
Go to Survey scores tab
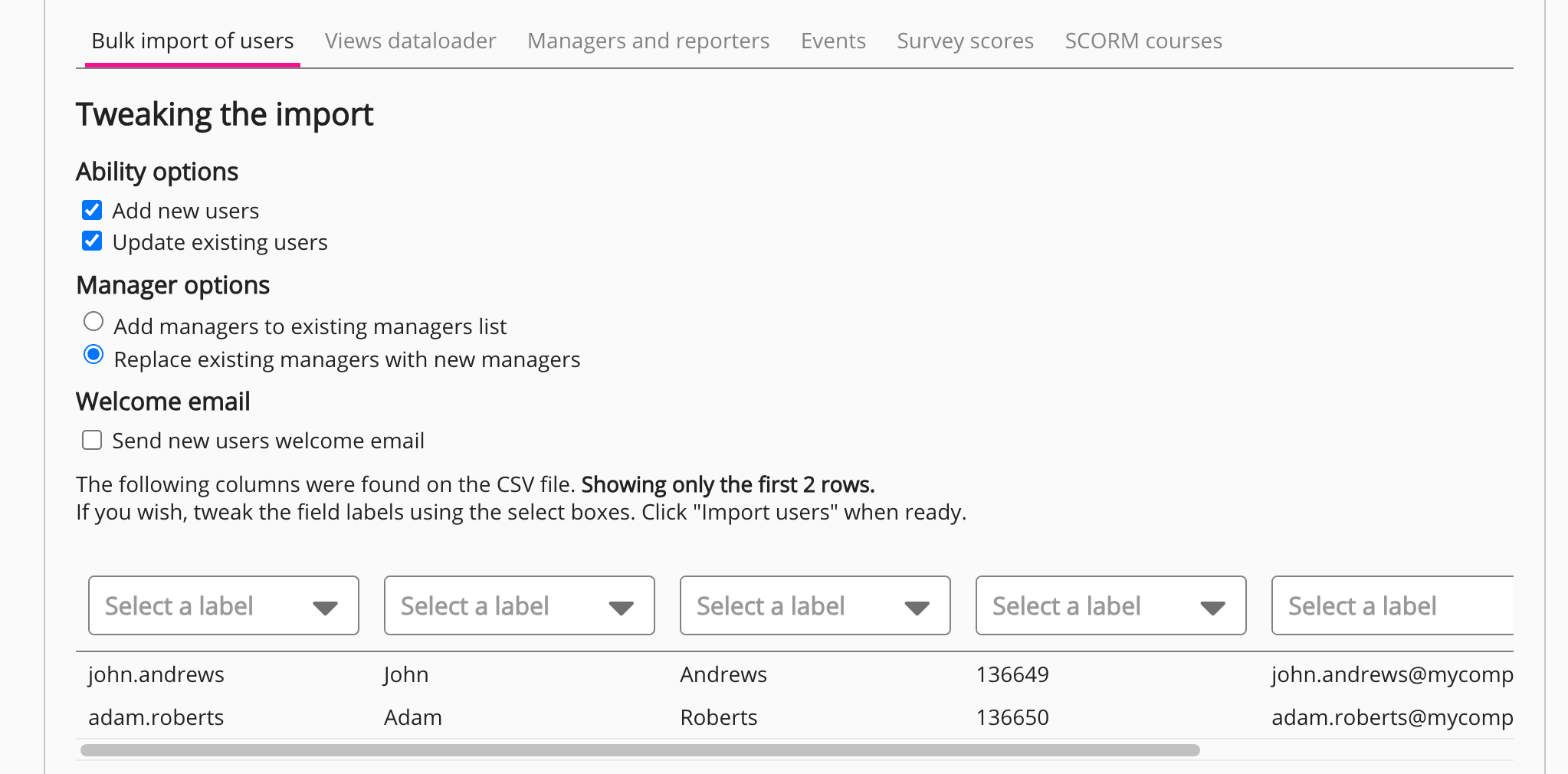[x=965, y=41]
